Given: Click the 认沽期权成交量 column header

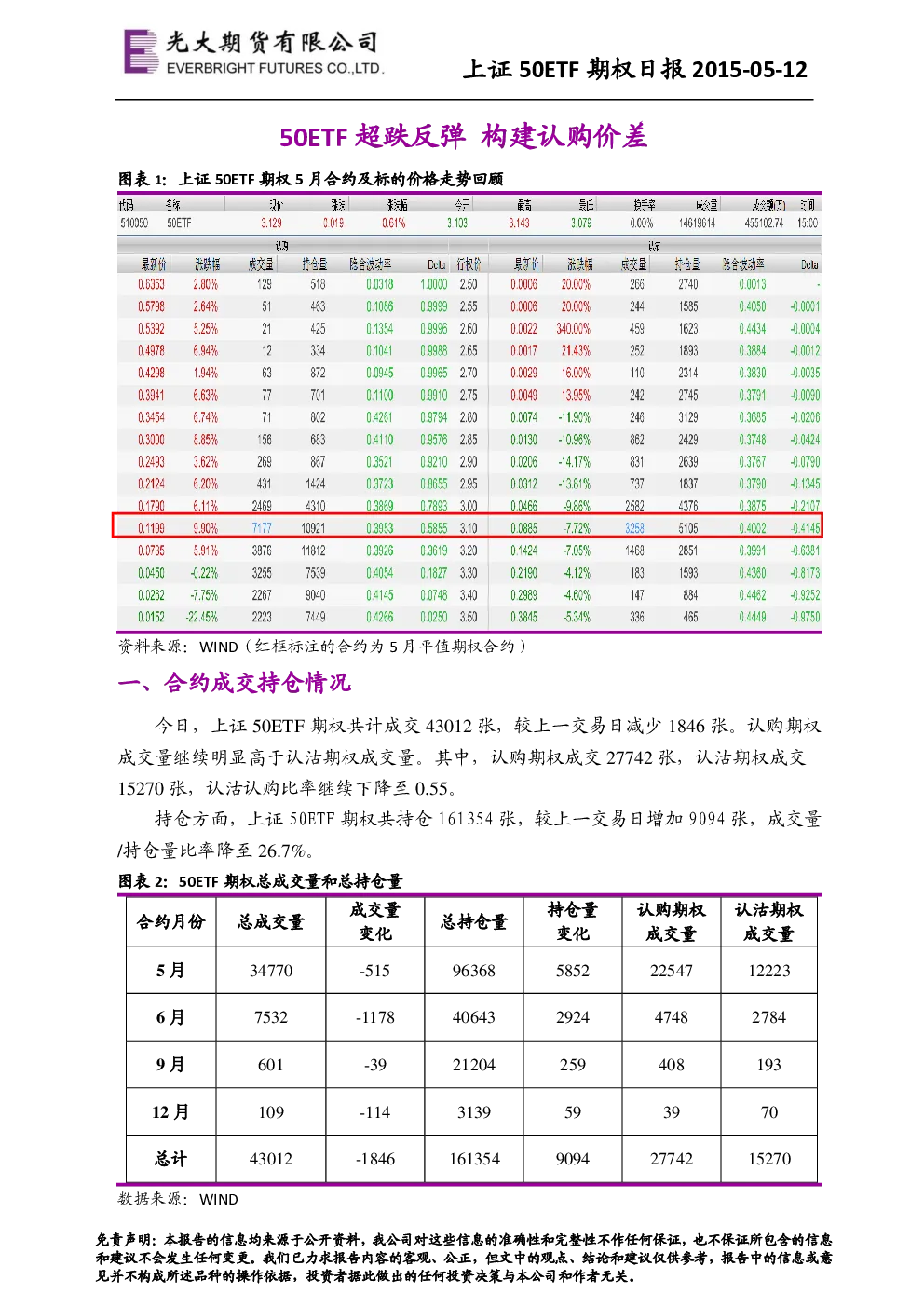Looking at the screenshot, I should [x=768, y=922].
